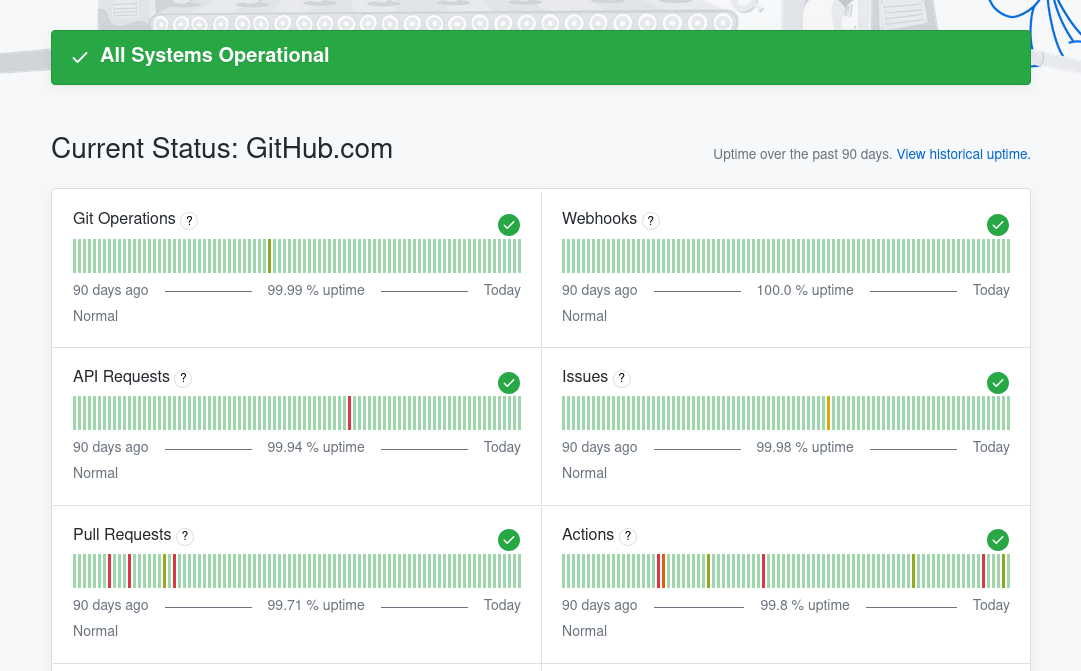
Task: Click the Issues component title
Action: pos(585,377)
